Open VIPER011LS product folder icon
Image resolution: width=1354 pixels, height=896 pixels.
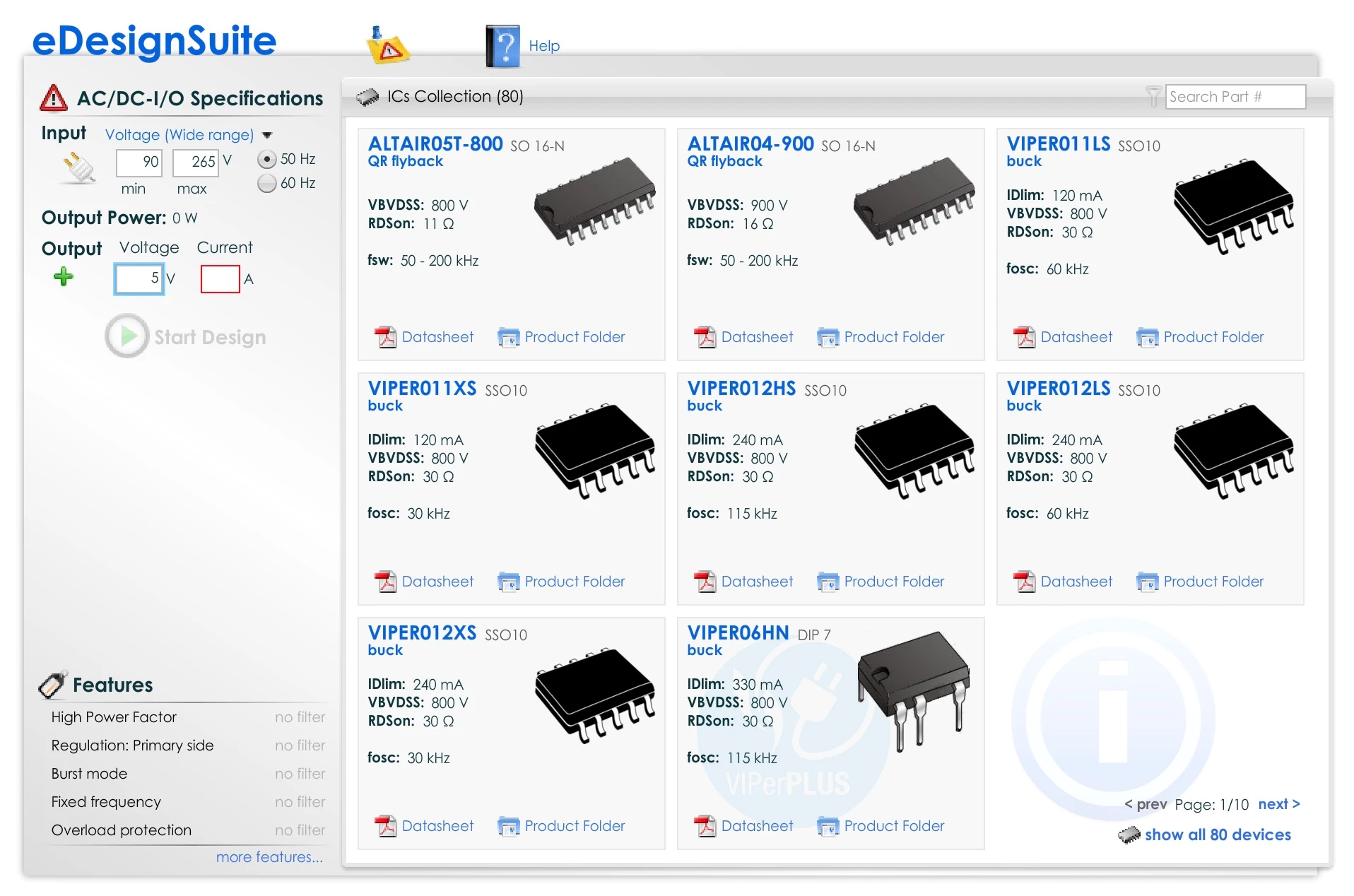pos(1147,337)
